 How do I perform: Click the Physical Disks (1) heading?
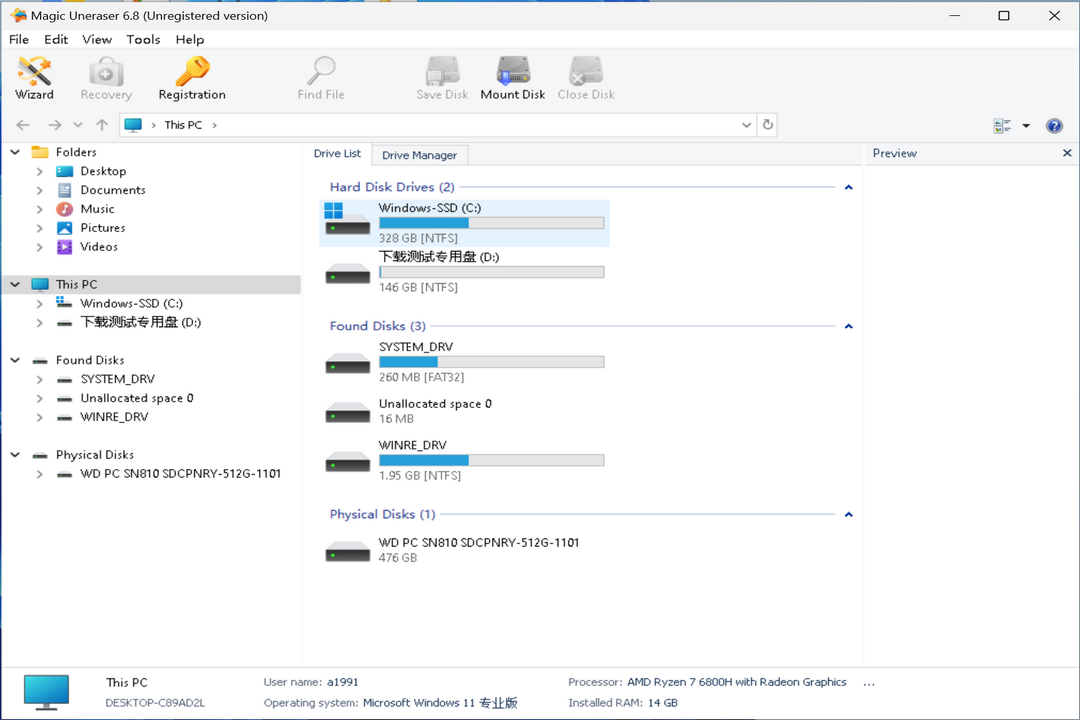[382, 514]
